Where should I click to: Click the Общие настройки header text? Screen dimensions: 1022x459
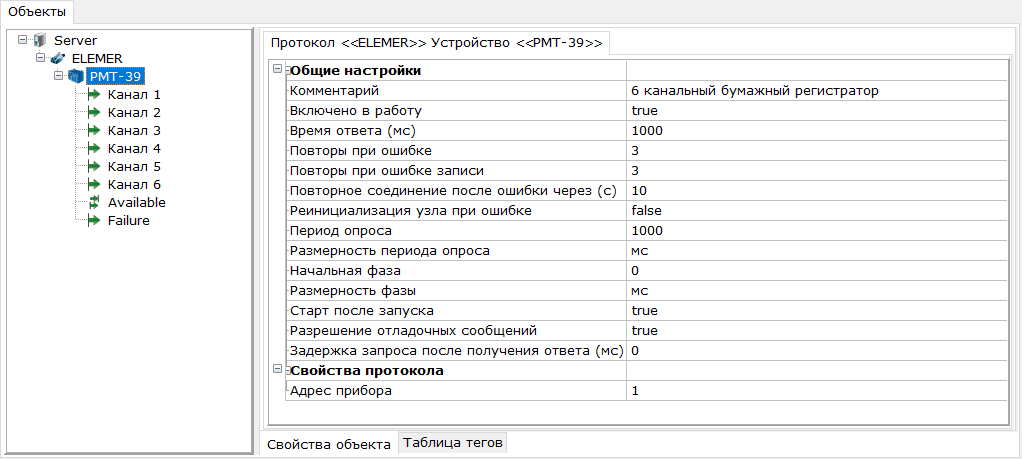355,70
